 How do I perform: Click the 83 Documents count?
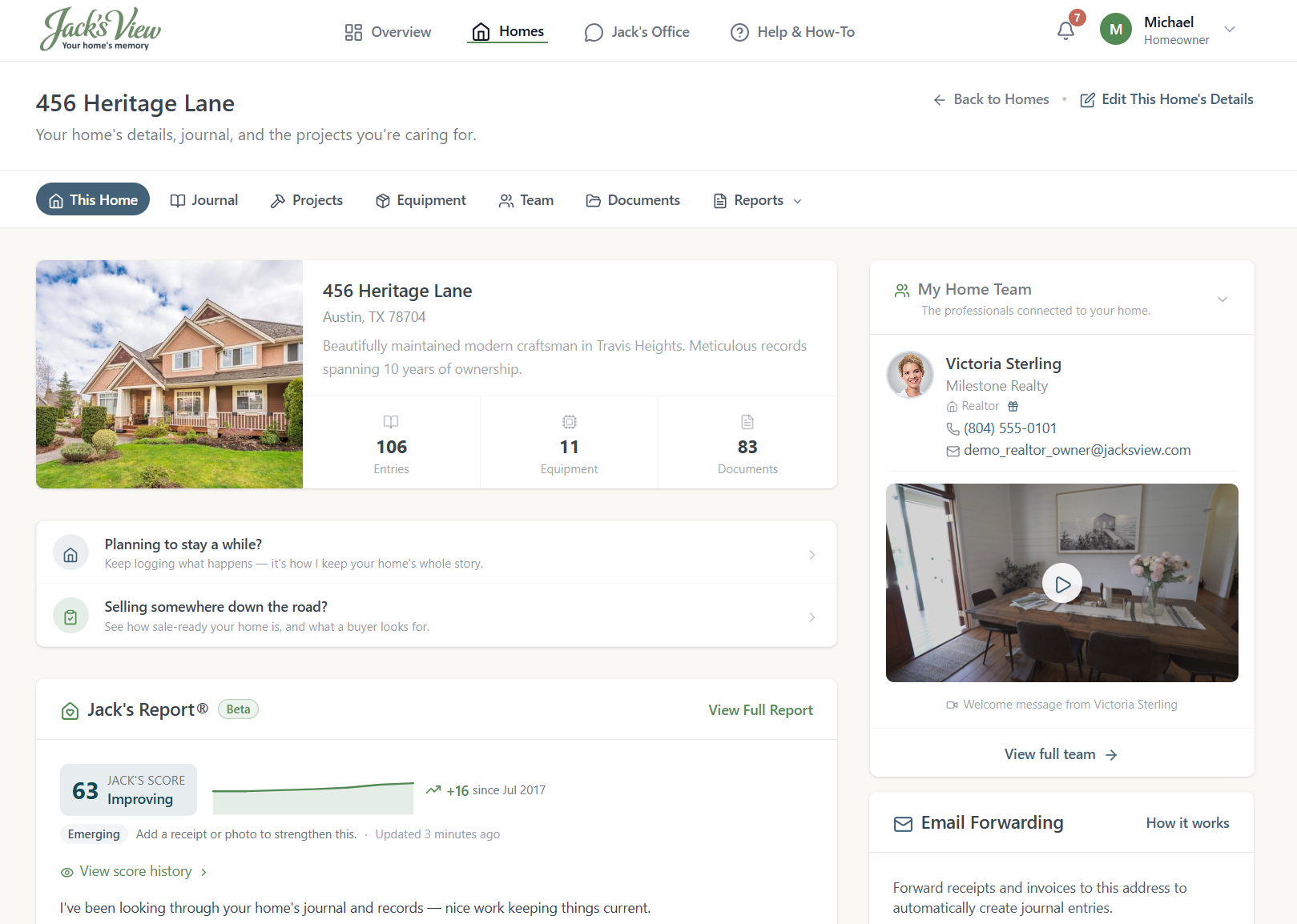(x=747, y=447)
